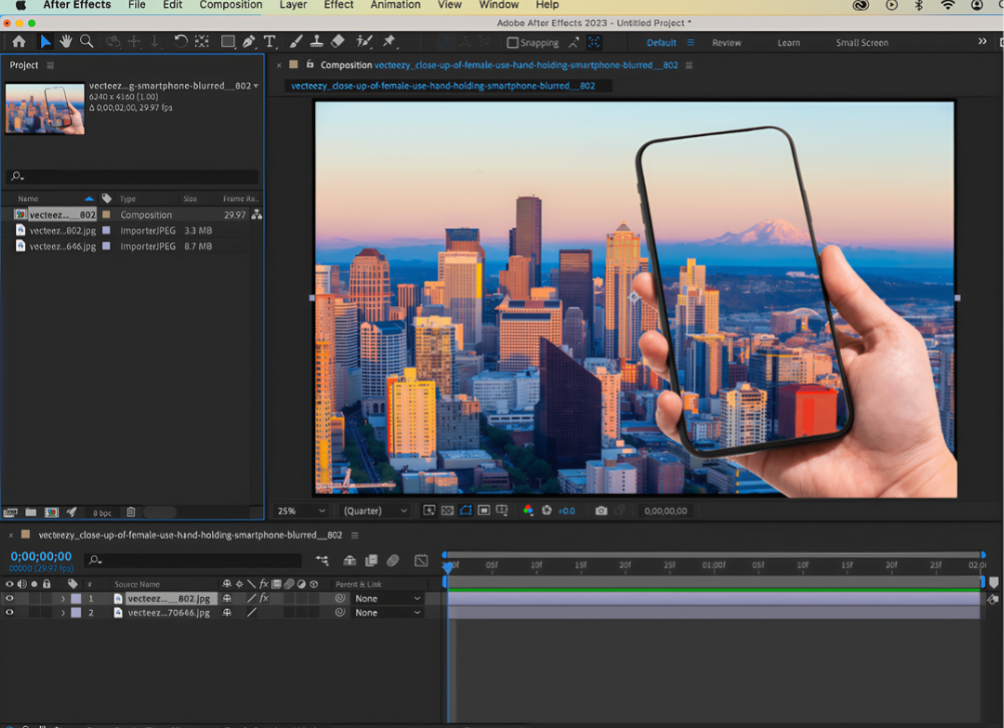Select the Rectangle shape tool
The width and height of the screenshot is (1004, 728).
tap(226, 42)
